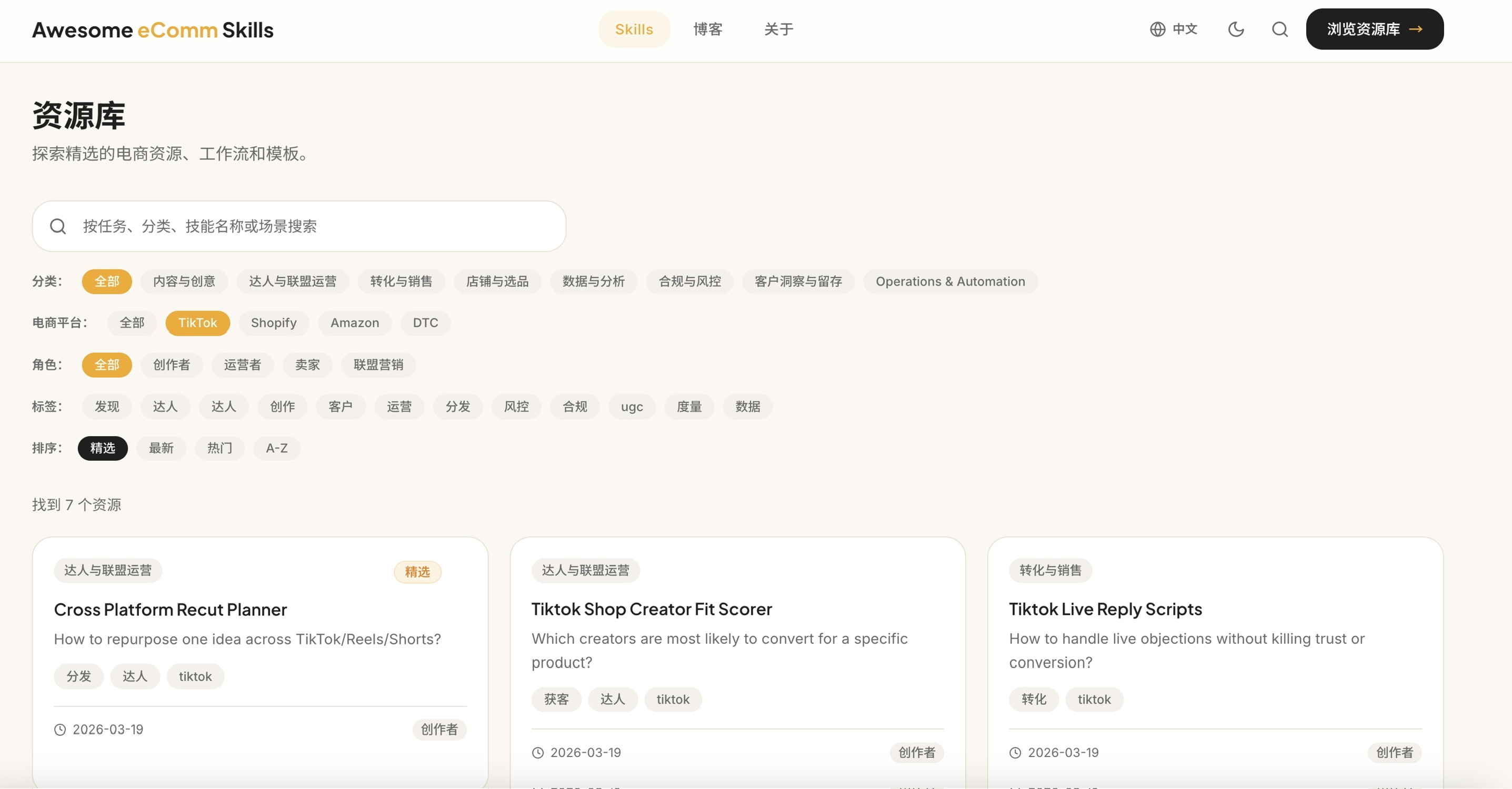Viewport: 1512px width, 789px height.
Task: Click clock icon on Tiktok Live Reply Scripts card
Action: click(x=1015, y=753)
